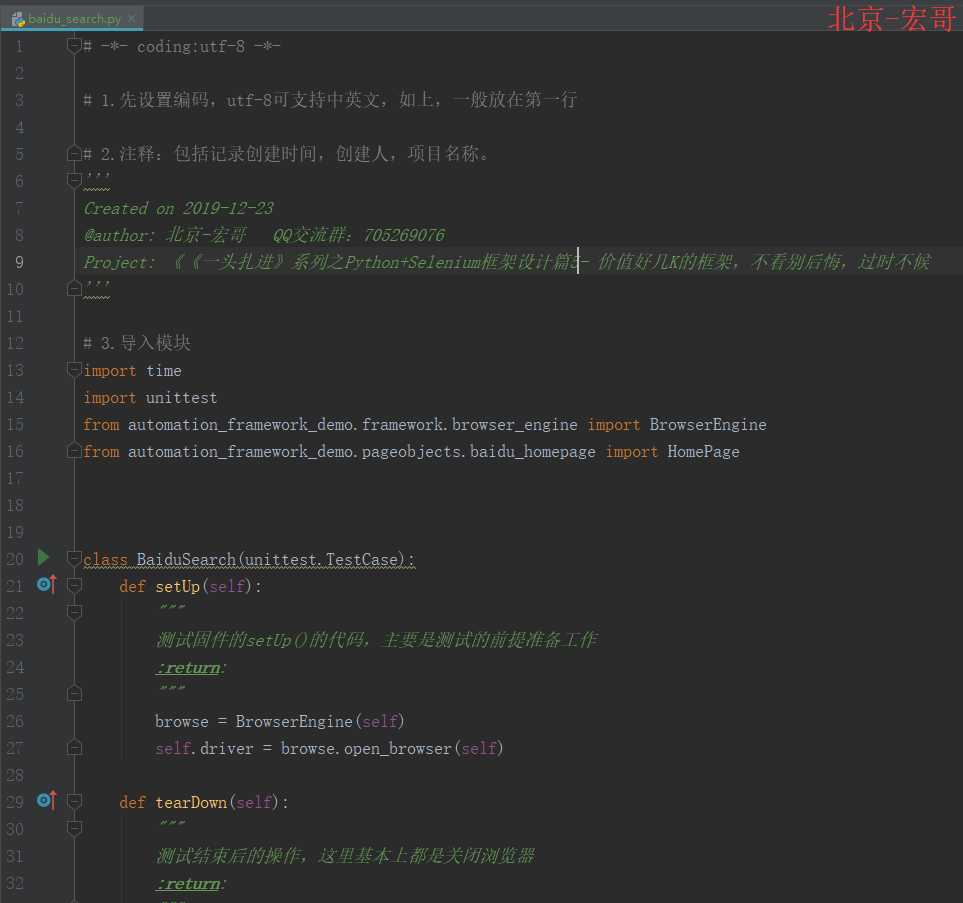Collapse the comment fold on line 5
Viewport: 963px width, 903px height.
[x=74, y=154]
